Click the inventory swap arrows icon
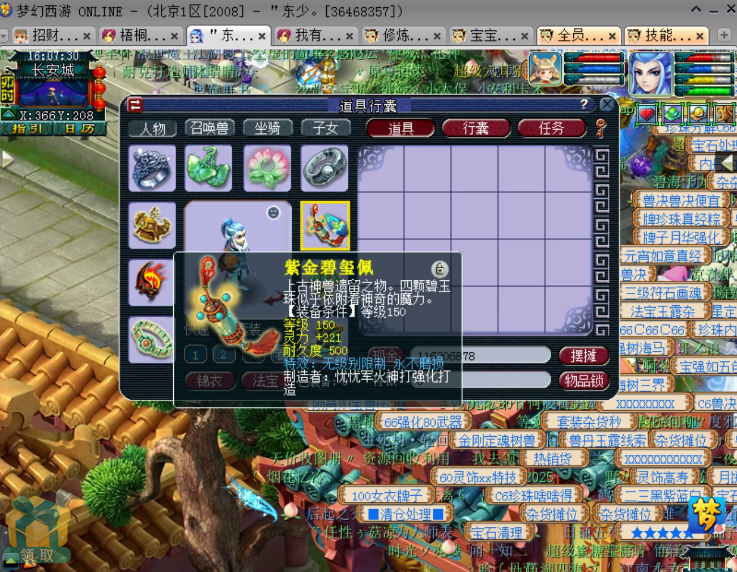Viewport: 737px width, 572px height. 135,105
